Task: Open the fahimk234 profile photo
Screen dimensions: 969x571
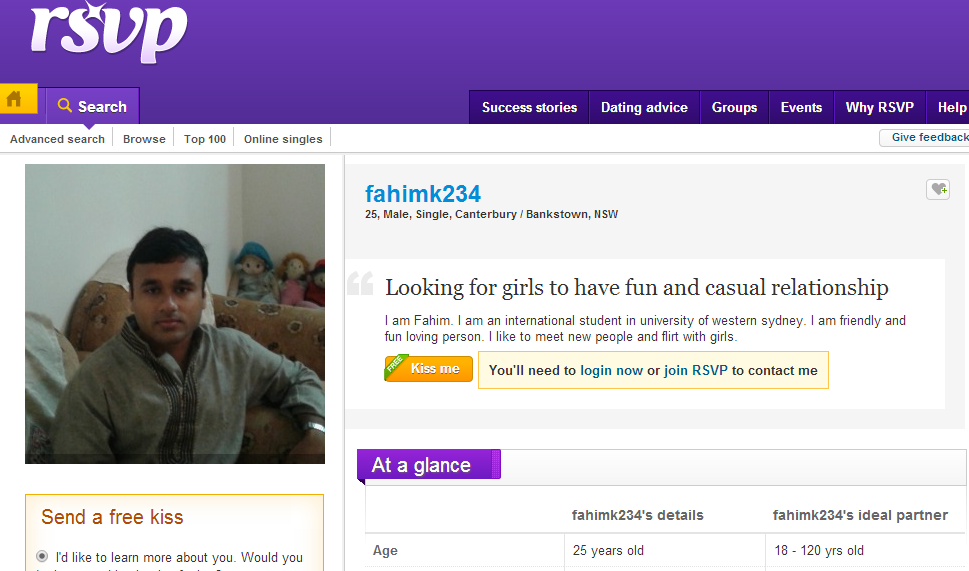Action: 175,313
